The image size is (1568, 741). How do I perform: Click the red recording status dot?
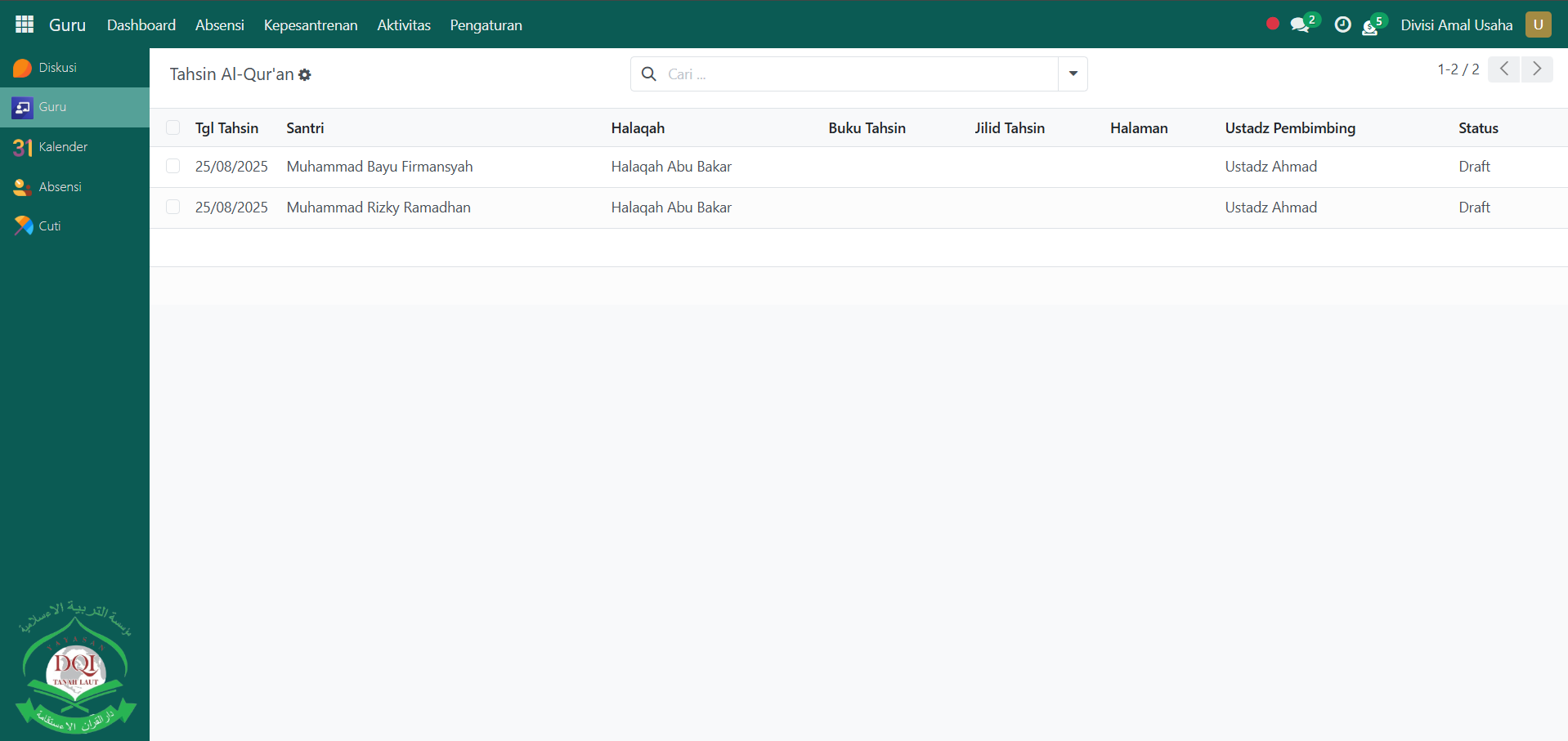pyautogui.click(x=1272, y=24)
